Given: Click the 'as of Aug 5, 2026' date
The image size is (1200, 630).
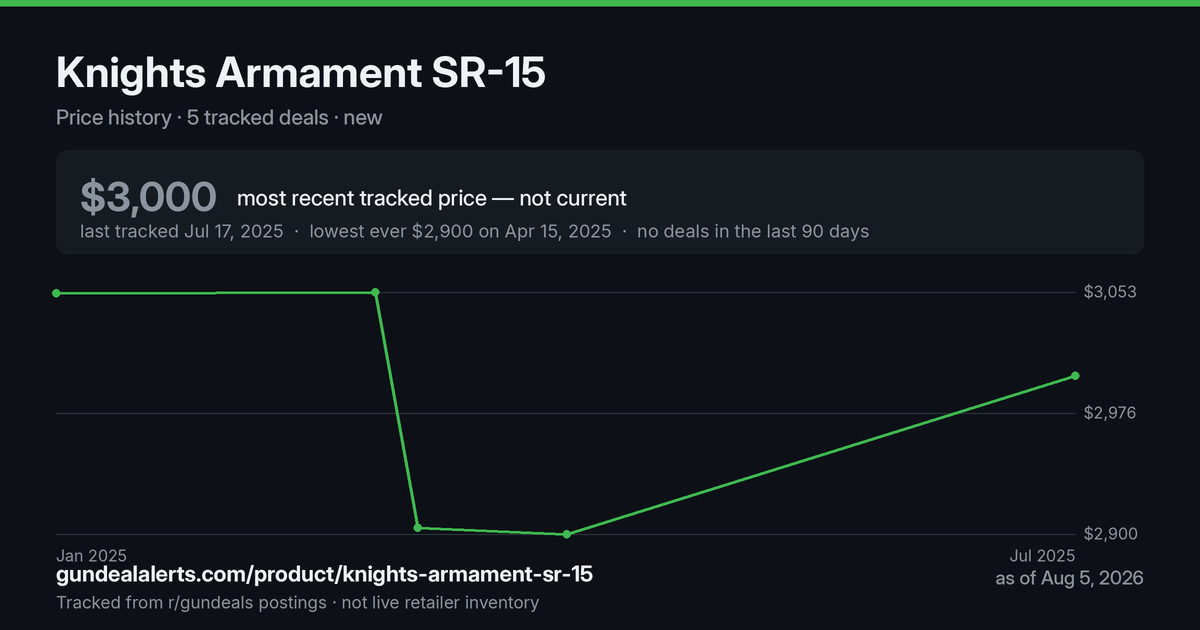Looking at the screenshot, I should (1069, 578).
